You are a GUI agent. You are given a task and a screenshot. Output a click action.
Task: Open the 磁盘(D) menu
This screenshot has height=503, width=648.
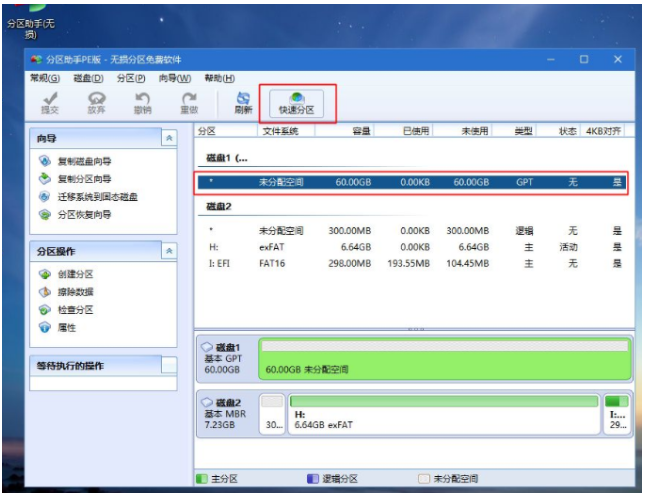click(x=88, y=78)
